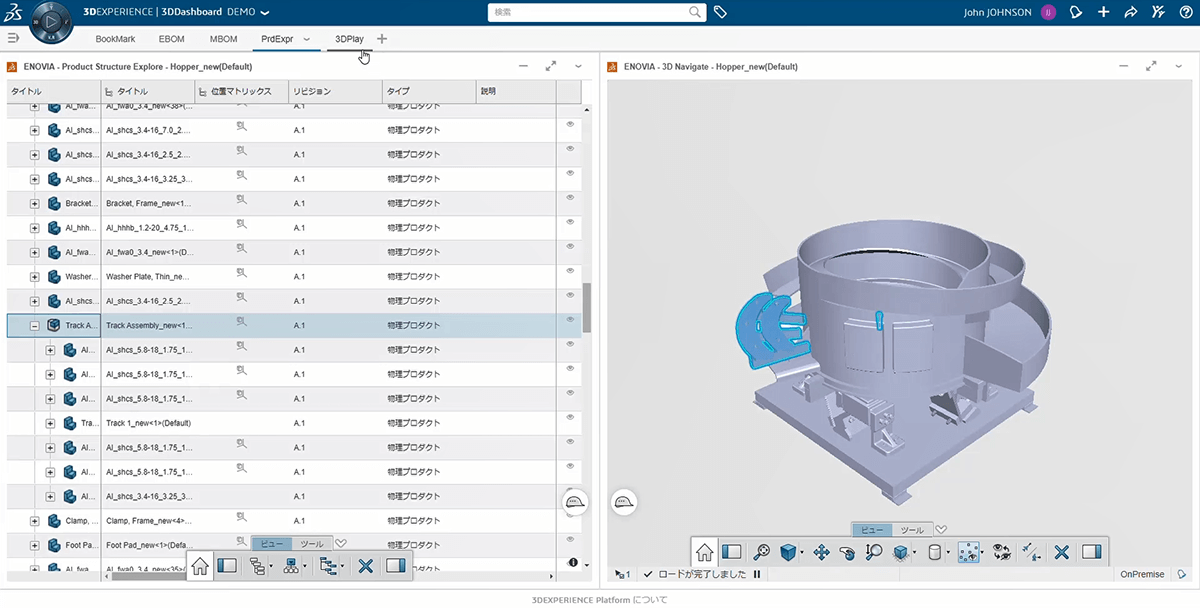Screen dimensions: 1200x608
Task: Expand the Foot Pad tree node
Action: pos(35,545)
